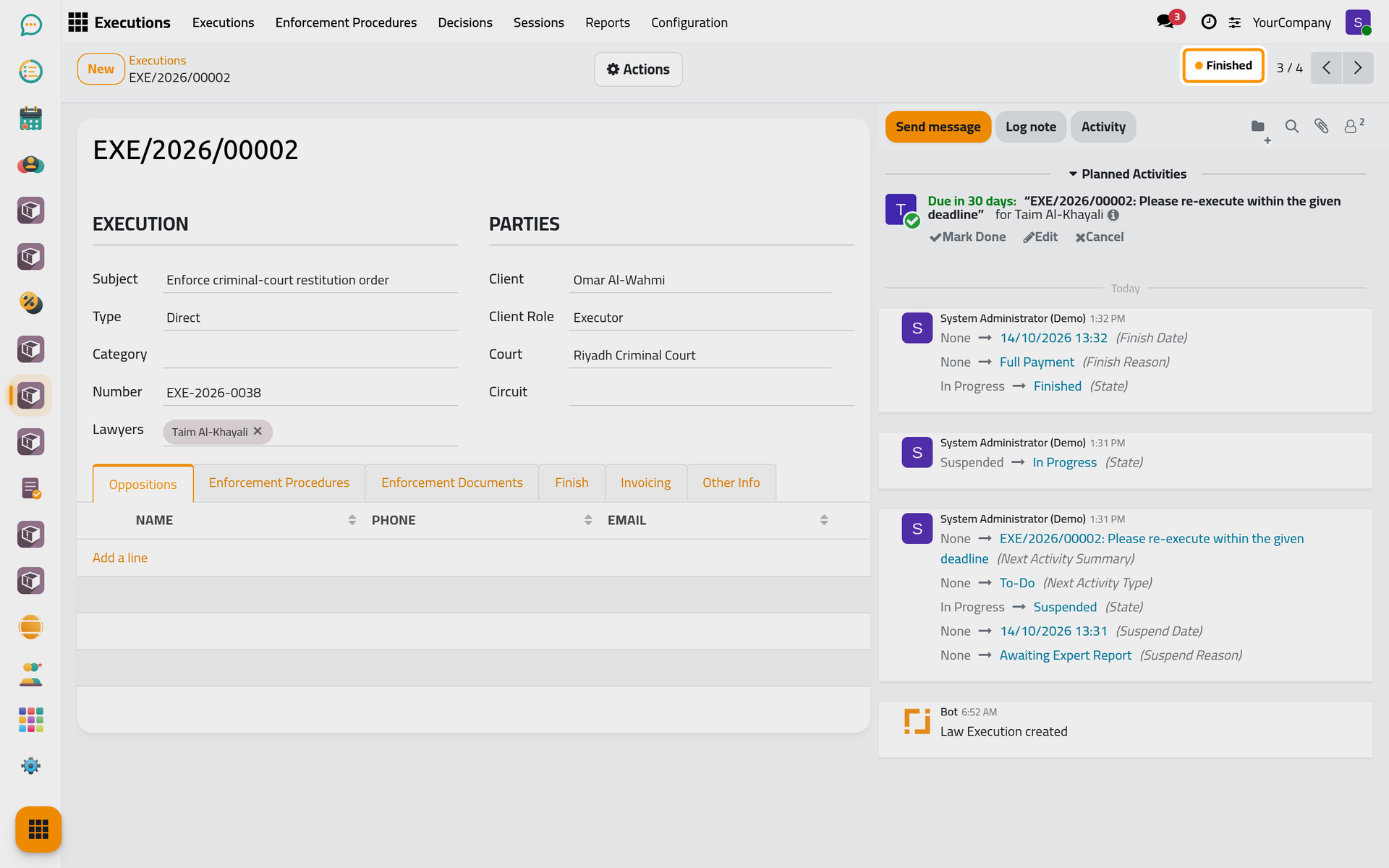Mark the planned activity as done
The width and height of the screenshot is (1389, 868).
coord(967,237)
